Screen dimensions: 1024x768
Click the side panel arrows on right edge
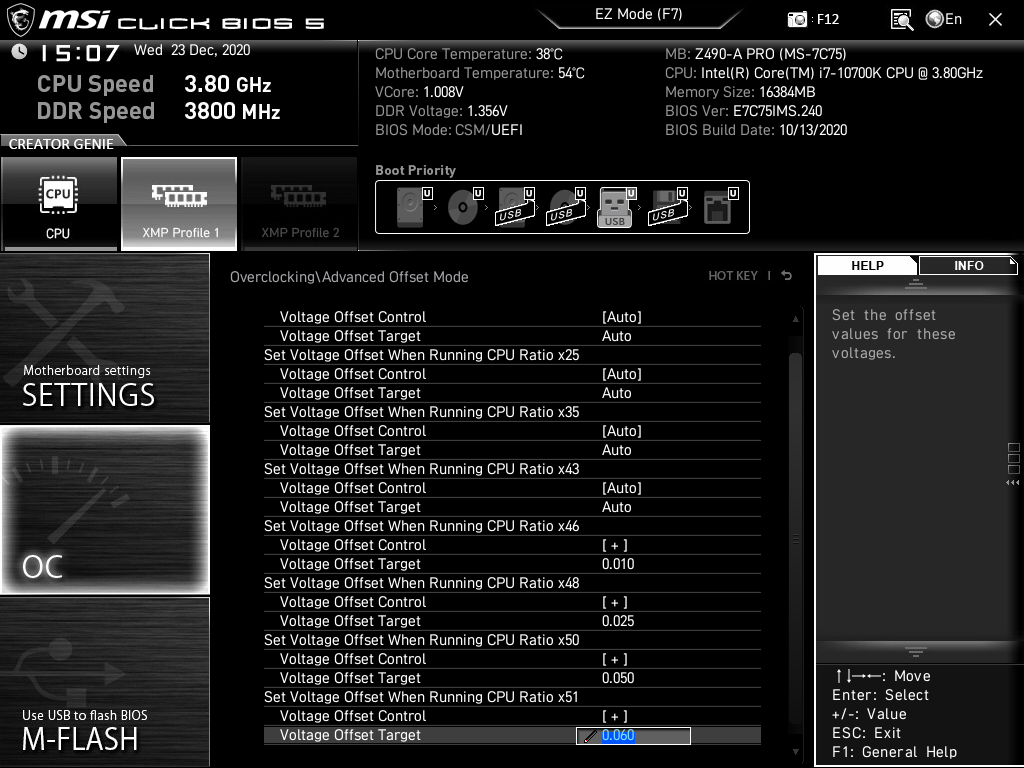(1013, 483)
